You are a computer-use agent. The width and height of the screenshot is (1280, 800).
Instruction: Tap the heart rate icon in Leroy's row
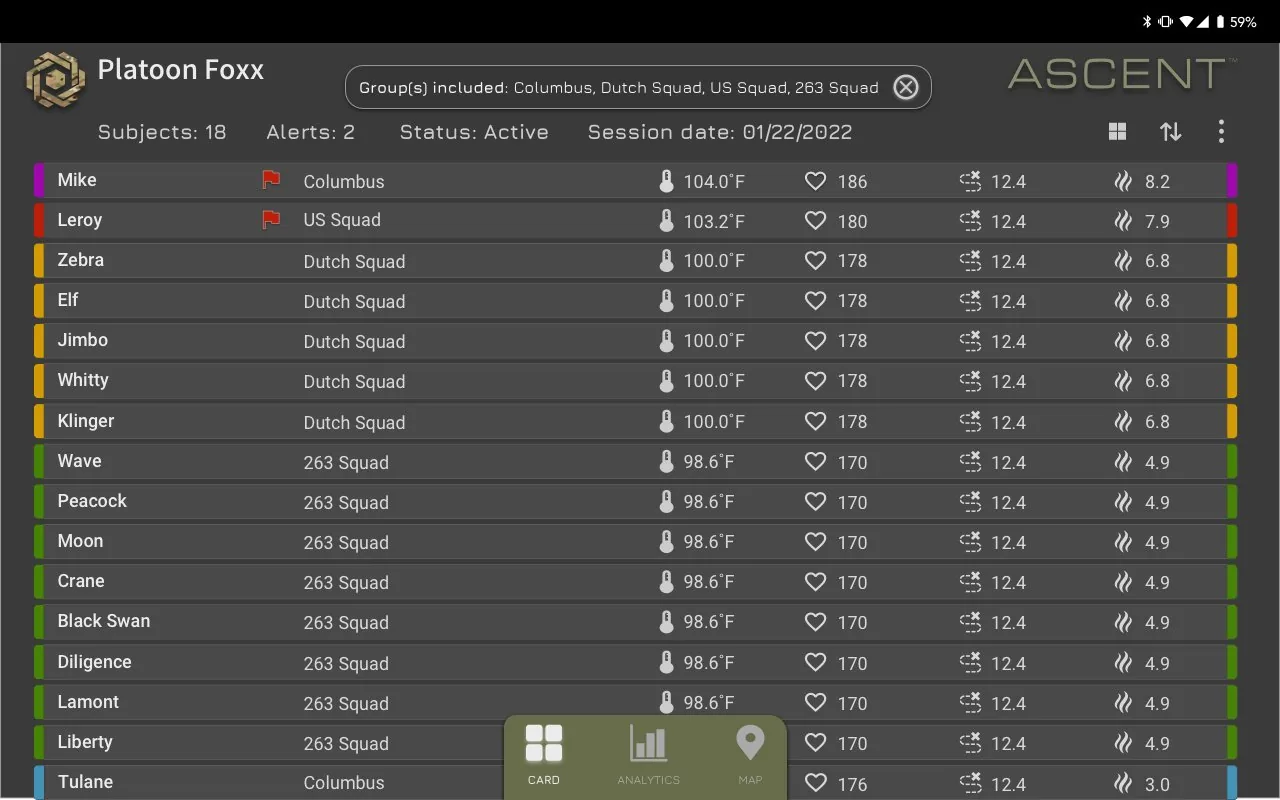coord(816,221)
